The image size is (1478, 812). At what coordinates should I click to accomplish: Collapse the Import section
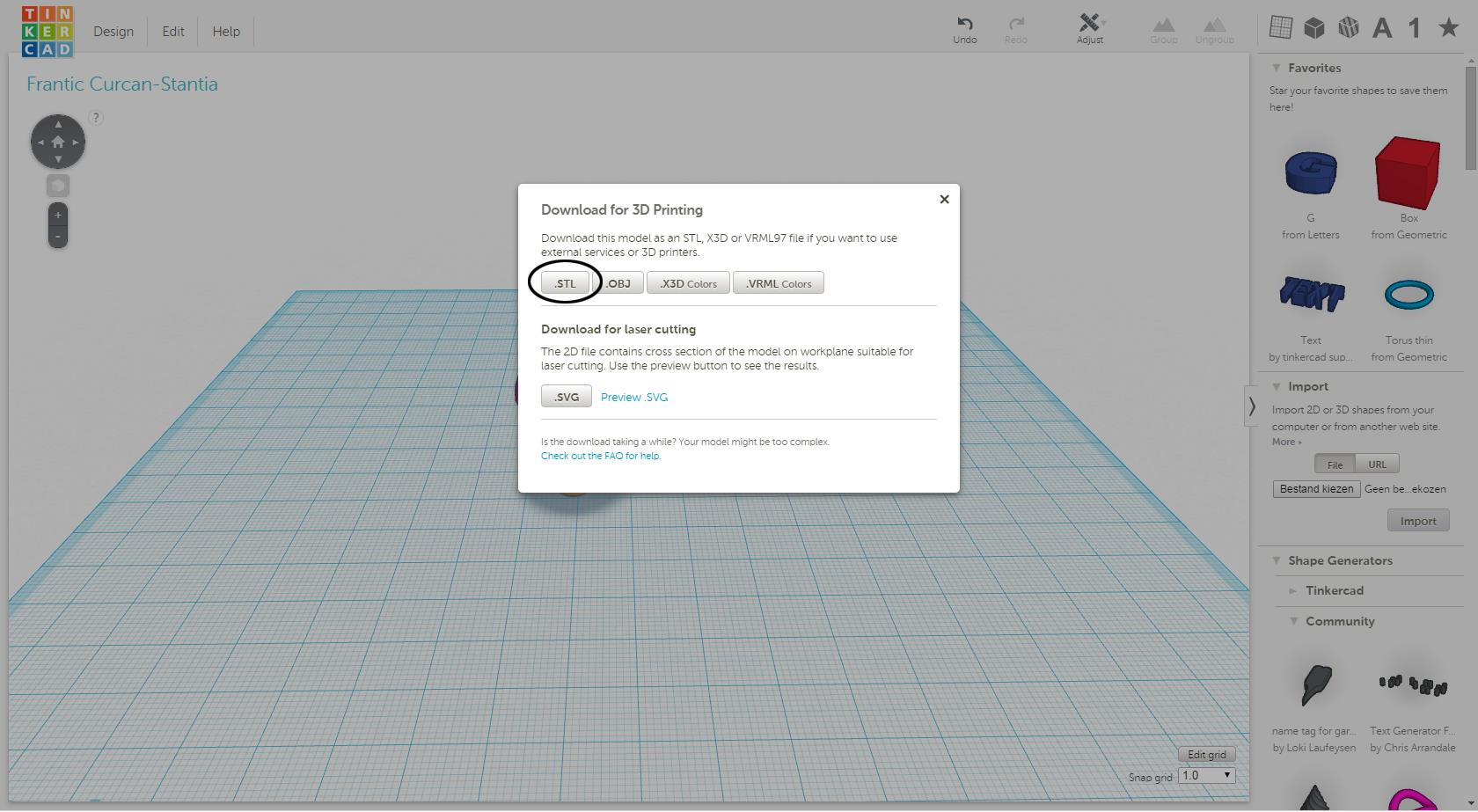click(x=1277, y=386)
